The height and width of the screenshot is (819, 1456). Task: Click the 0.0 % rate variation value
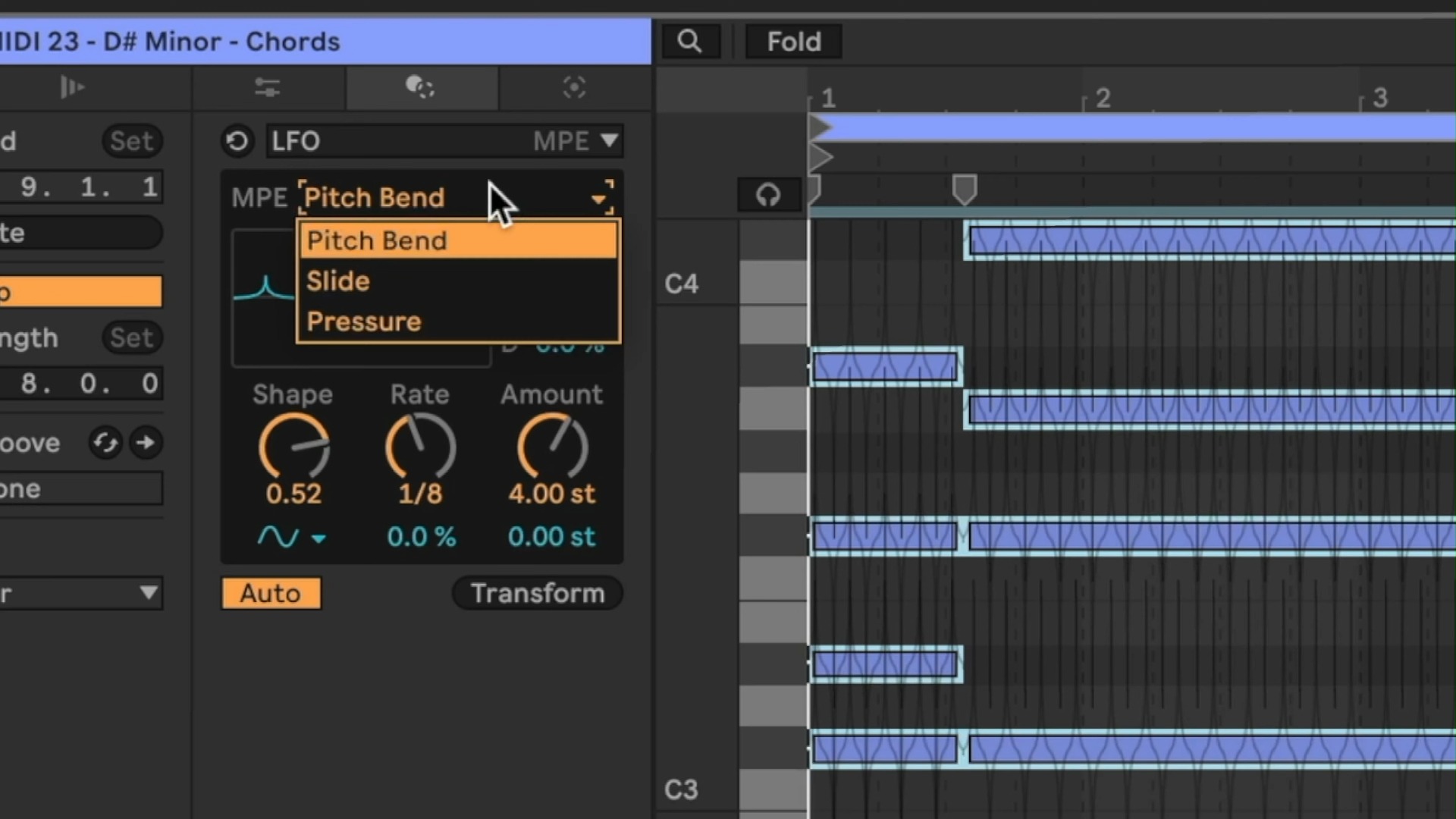pos(421,537)
